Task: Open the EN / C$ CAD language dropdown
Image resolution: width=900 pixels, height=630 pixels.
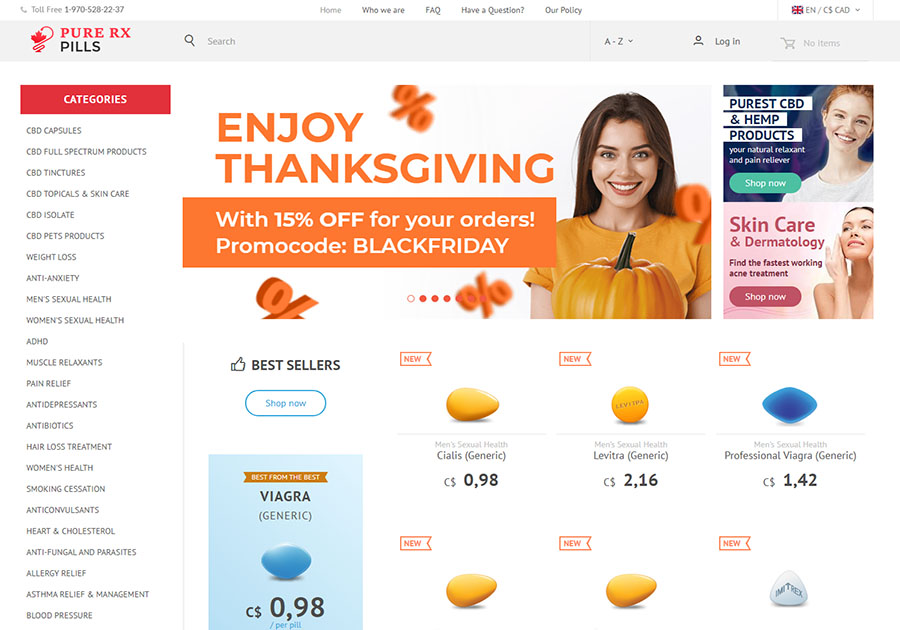Action: [x=825, y=10]
